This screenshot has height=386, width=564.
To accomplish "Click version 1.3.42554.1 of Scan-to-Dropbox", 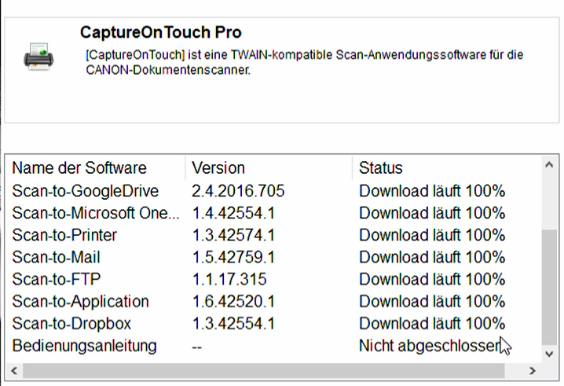I will point(233,324).
